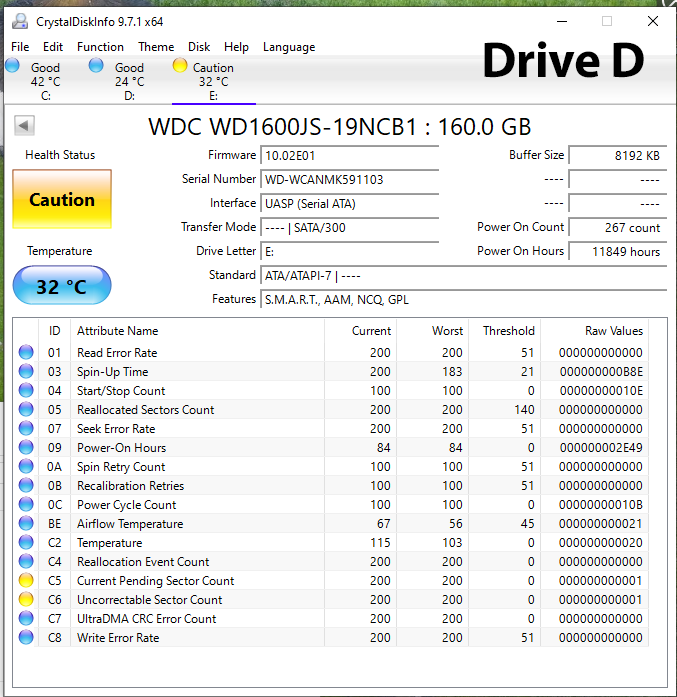
Task: Click raw value 000000002E49 of Power-On Hours
Action: tap(601, 448)
